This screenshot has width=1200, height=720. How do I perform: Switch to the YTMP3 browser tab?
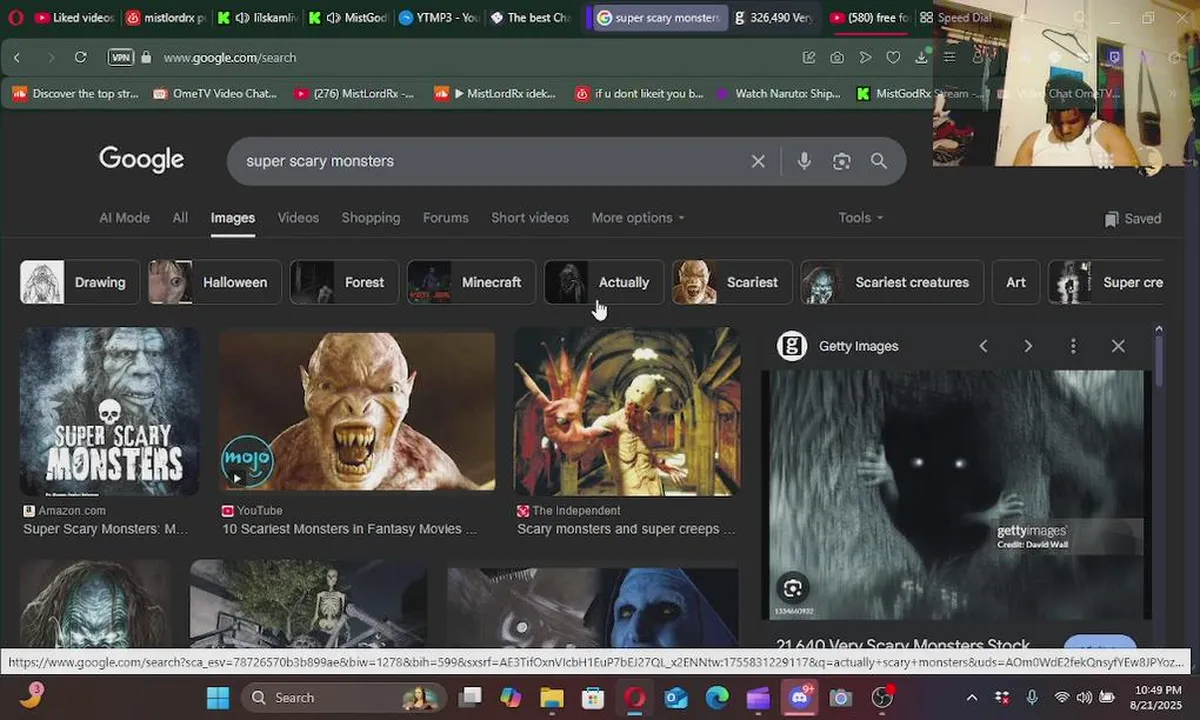point(437,17)
